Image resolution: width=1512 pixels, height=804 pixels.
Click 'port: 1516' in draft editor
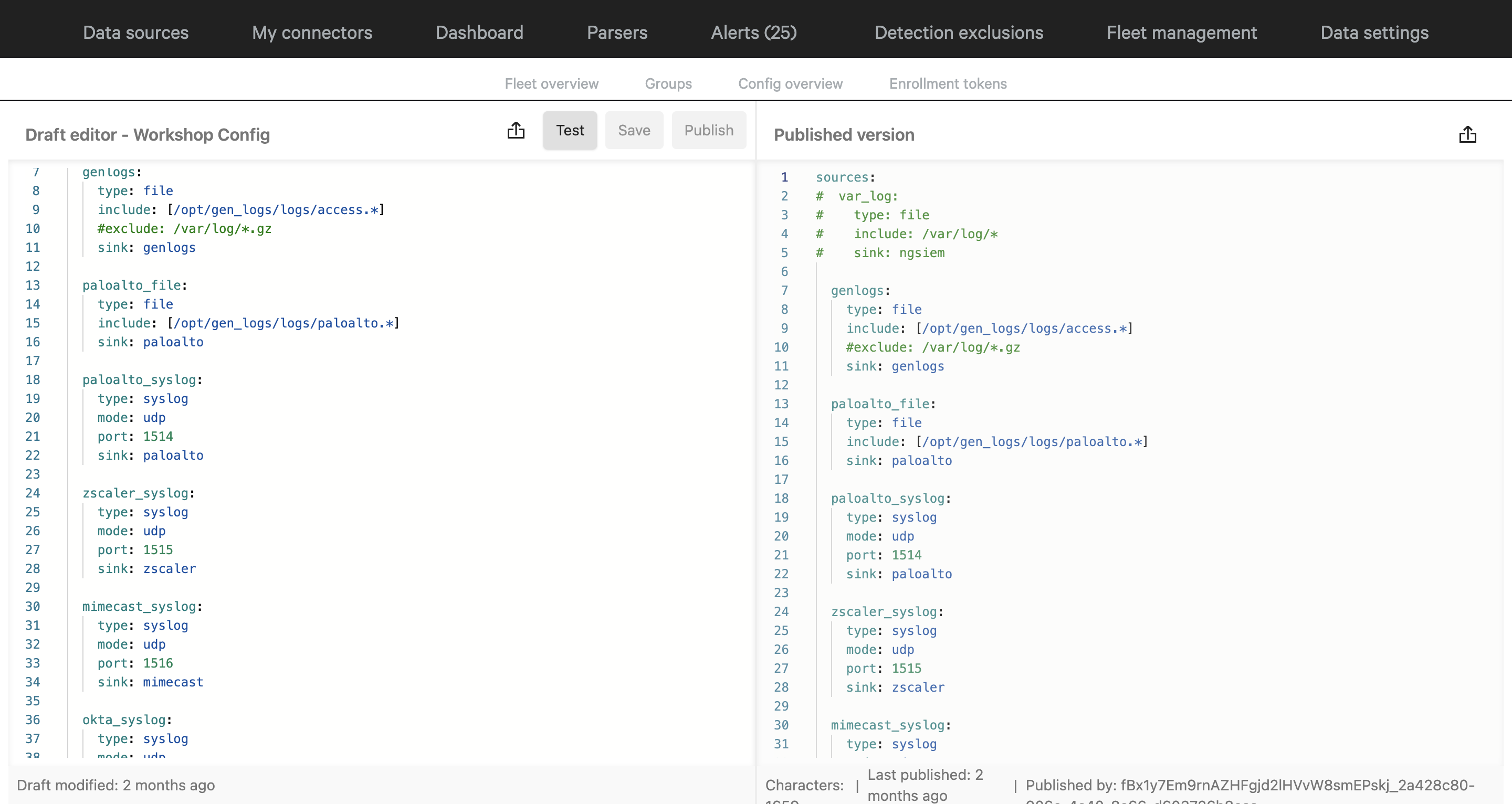point(135,663)
